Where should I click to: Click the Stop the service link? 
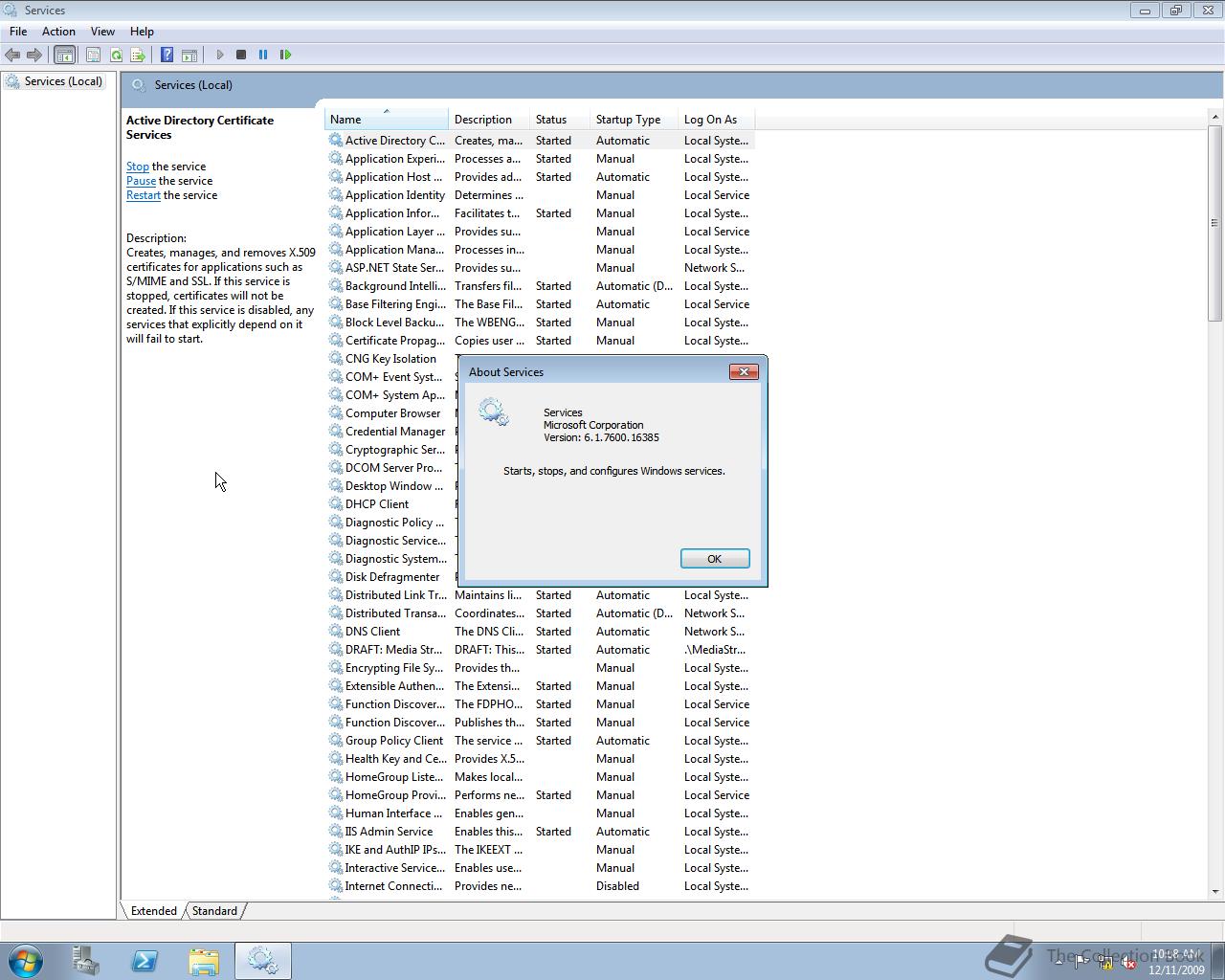click(138, 167)
